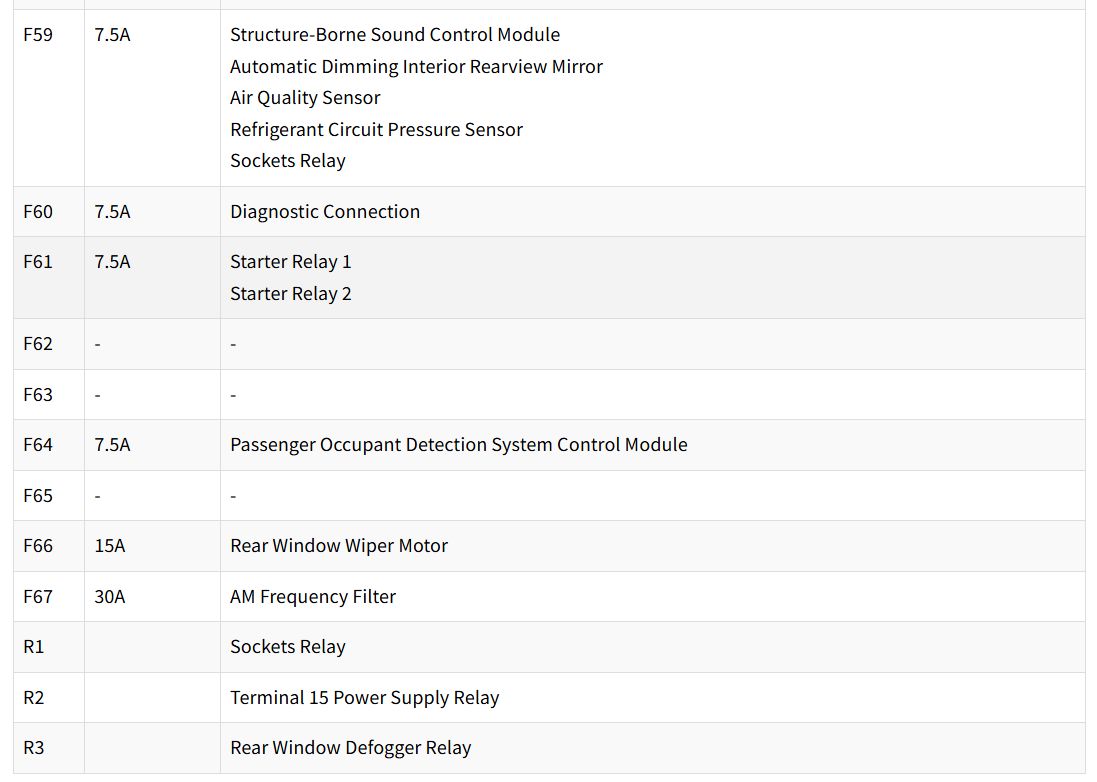Click the Structure-Borne Sound Control Module text
1097x782 pixels.
point(395,34)
